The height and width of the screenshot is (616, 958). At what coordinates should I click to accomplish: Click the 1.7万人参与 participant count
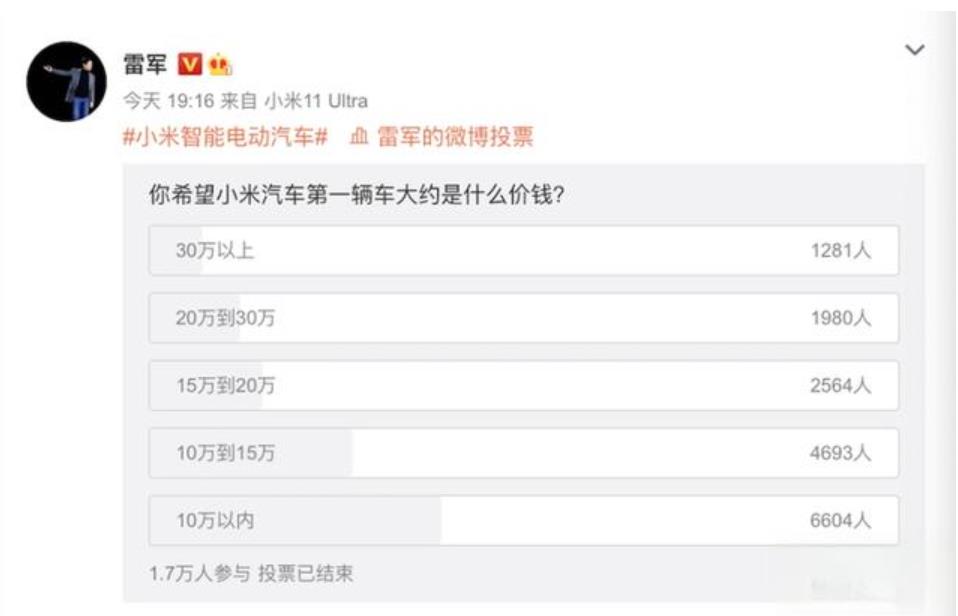pyautogui.click(x=200, y=574)
